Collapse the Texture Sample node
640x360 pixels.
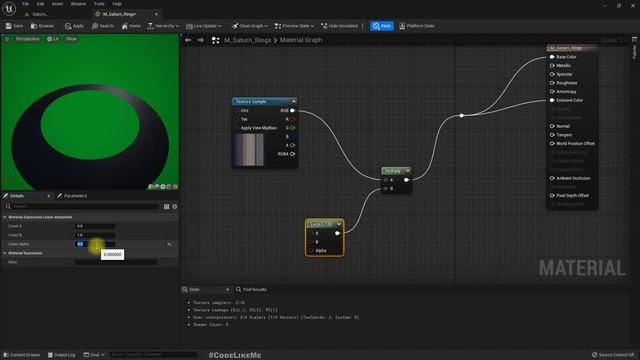click(x=294, y=101)
